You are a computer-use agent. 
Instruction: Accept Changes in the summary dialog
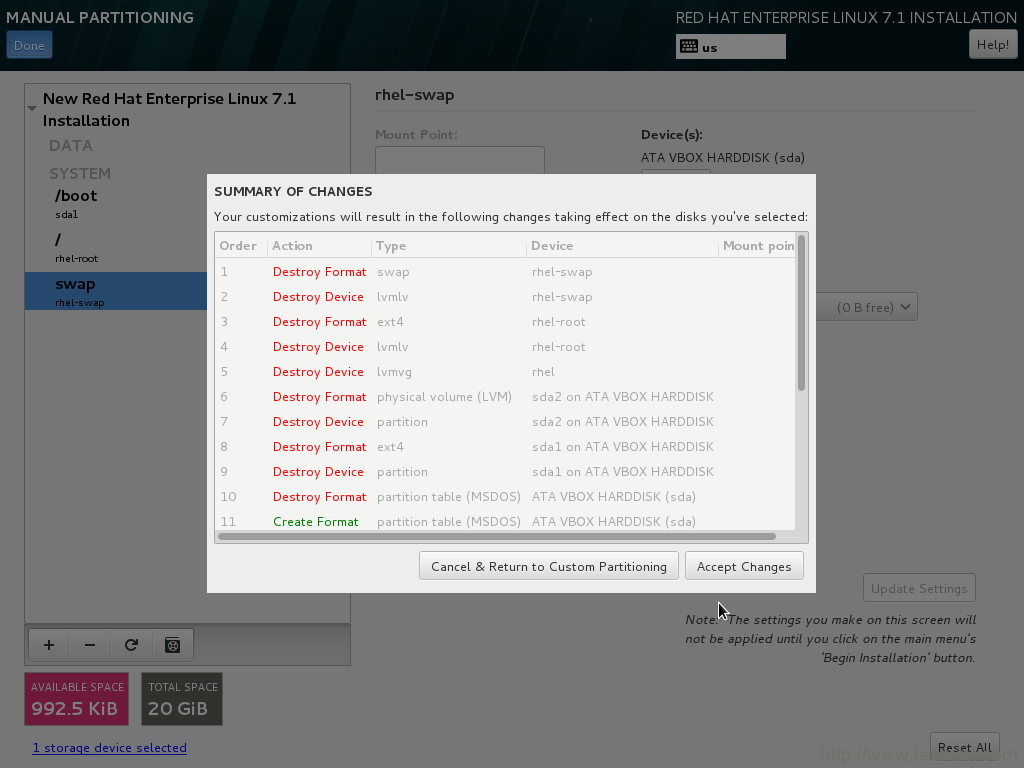point(744,566)
